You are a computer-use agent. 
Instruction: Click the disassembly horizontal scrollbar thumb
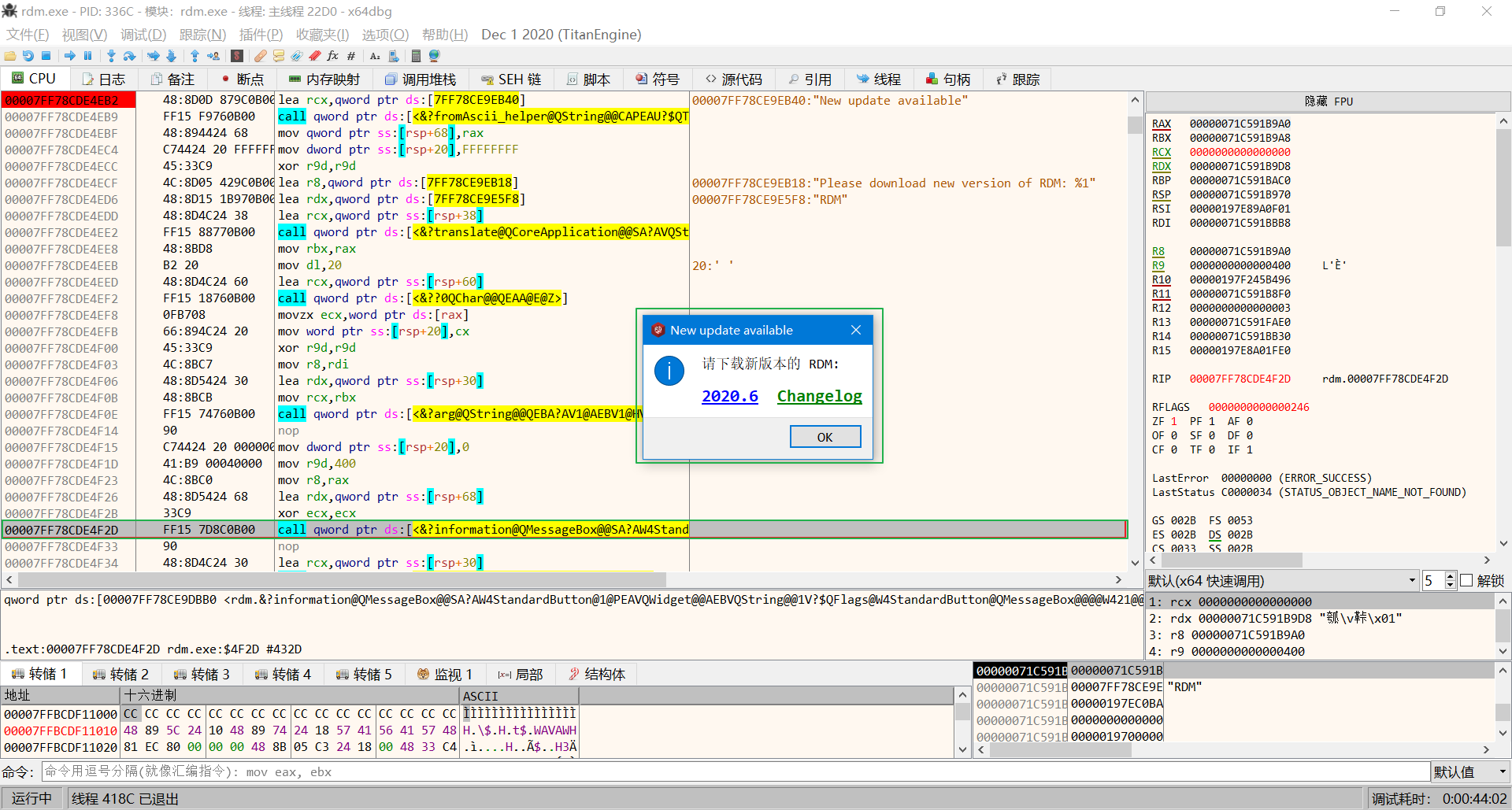[x=342, y=580]
